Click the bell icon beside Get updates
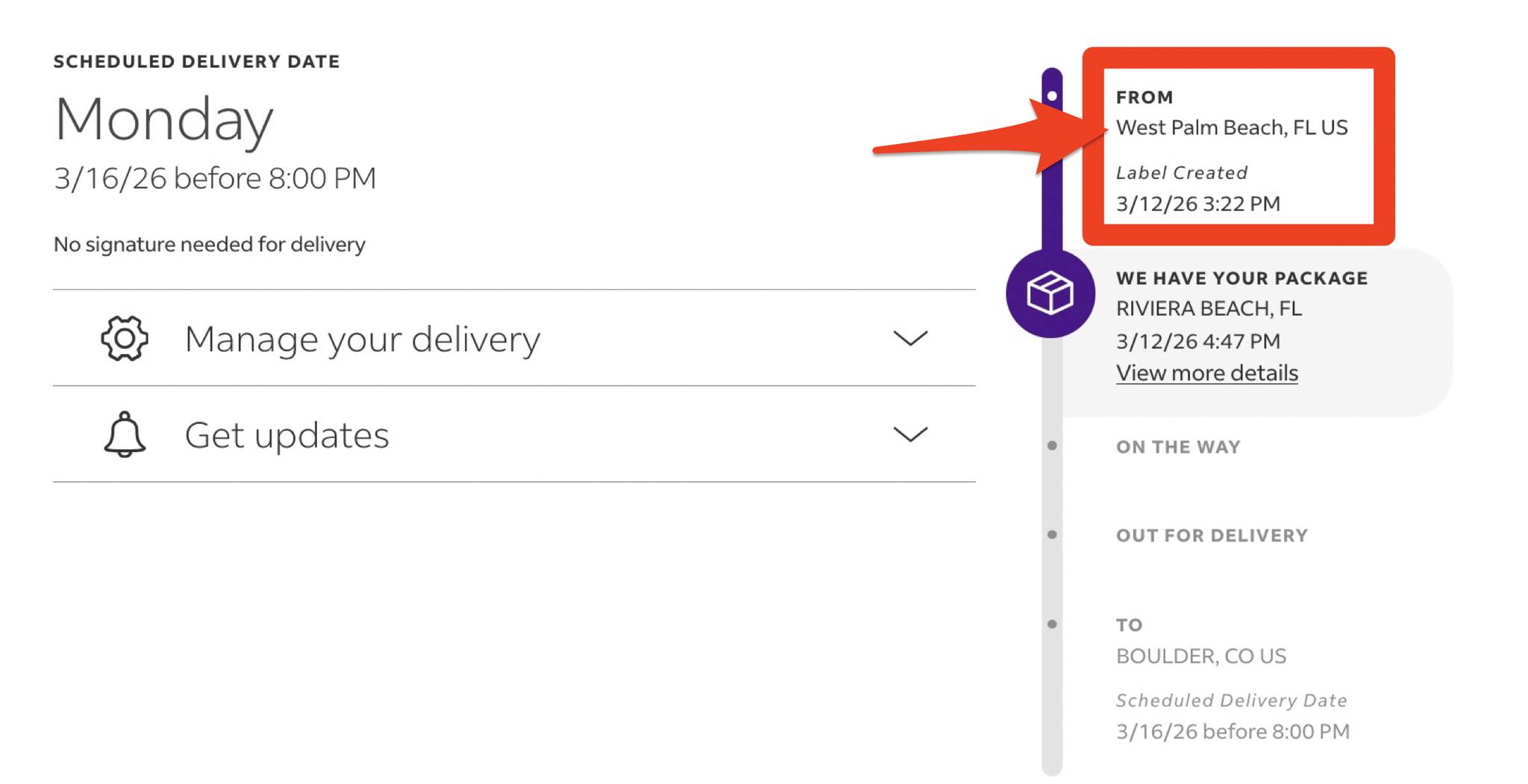Image resolution: width=1528 pixels, height=784 pixels. click(125, 434)
